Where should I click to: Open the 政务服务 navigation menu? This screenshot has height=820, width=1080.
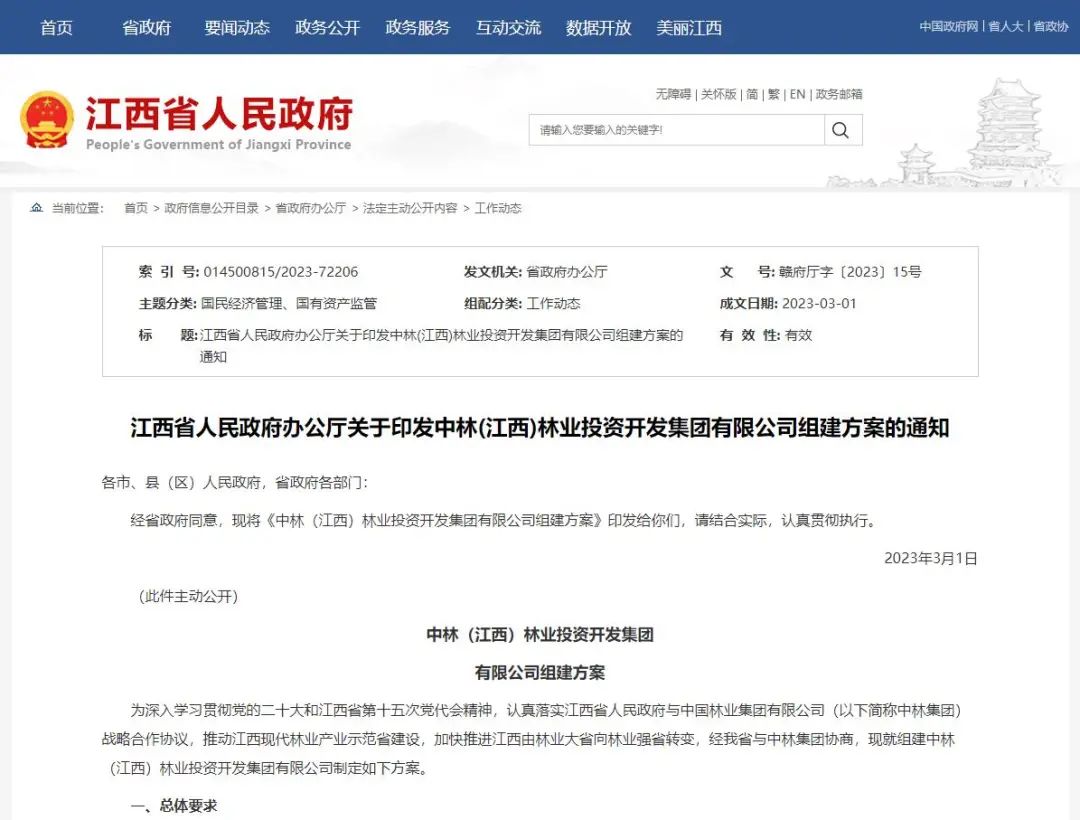[x=417, y=28]
